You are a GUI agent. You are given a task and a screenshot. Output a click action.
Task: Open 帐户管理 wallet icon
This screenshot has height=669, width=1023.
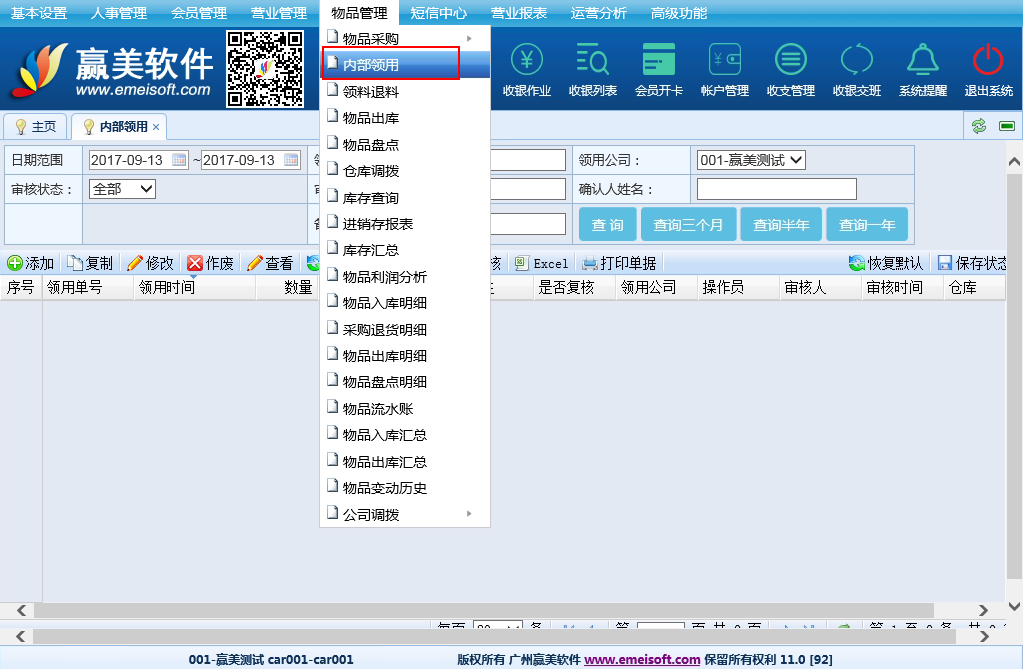[x=724, y=61]
